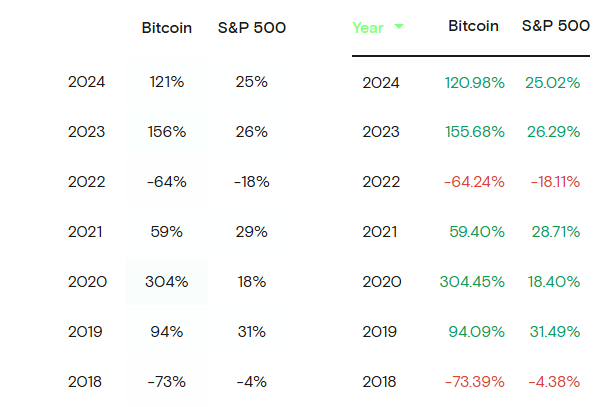
Task: Click the 26.29% S&P 500 cell
Action: (552, 132)
